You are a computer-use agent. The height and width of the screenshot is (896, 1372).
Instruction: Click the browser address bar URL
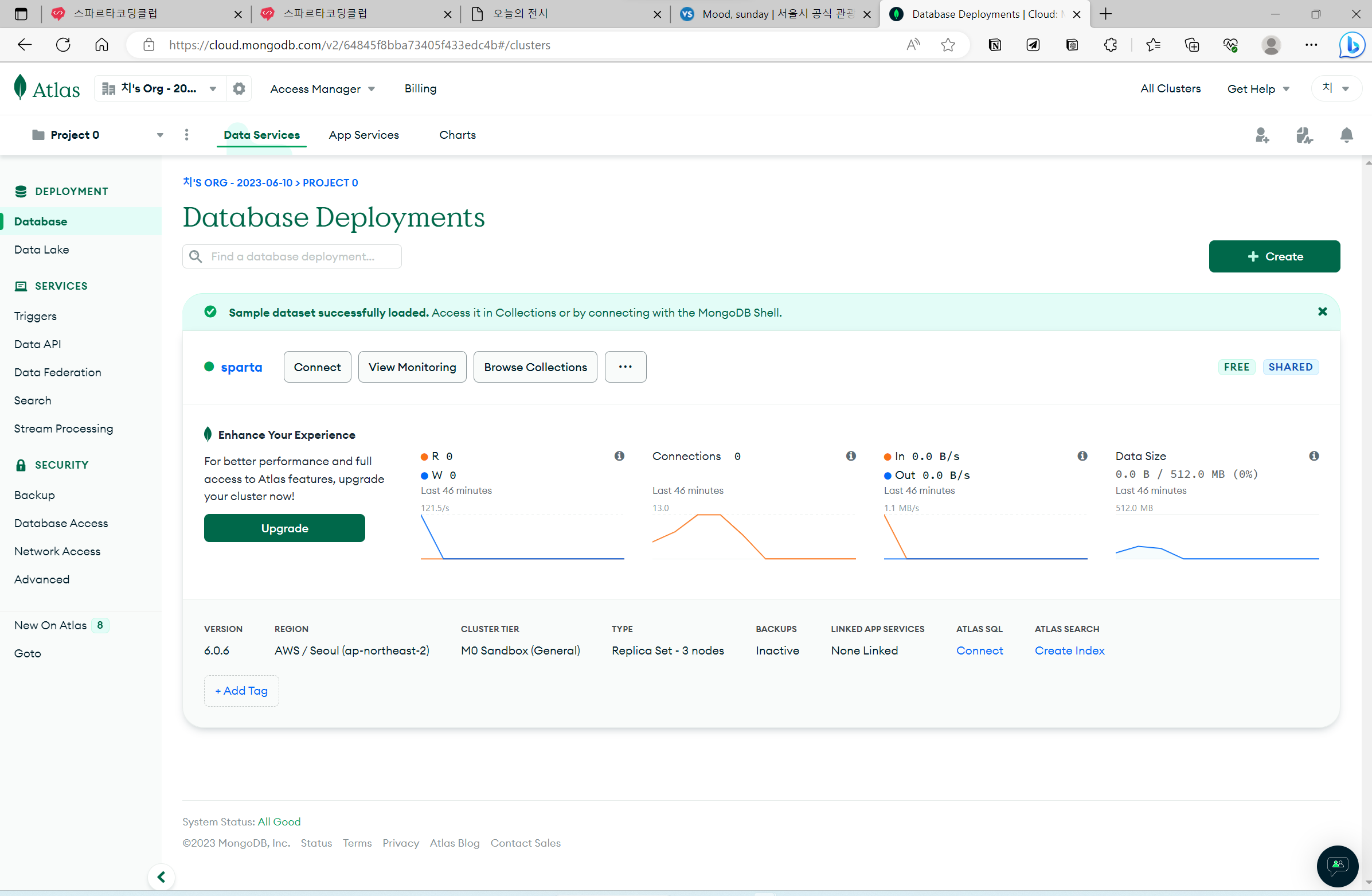point(359,45)
